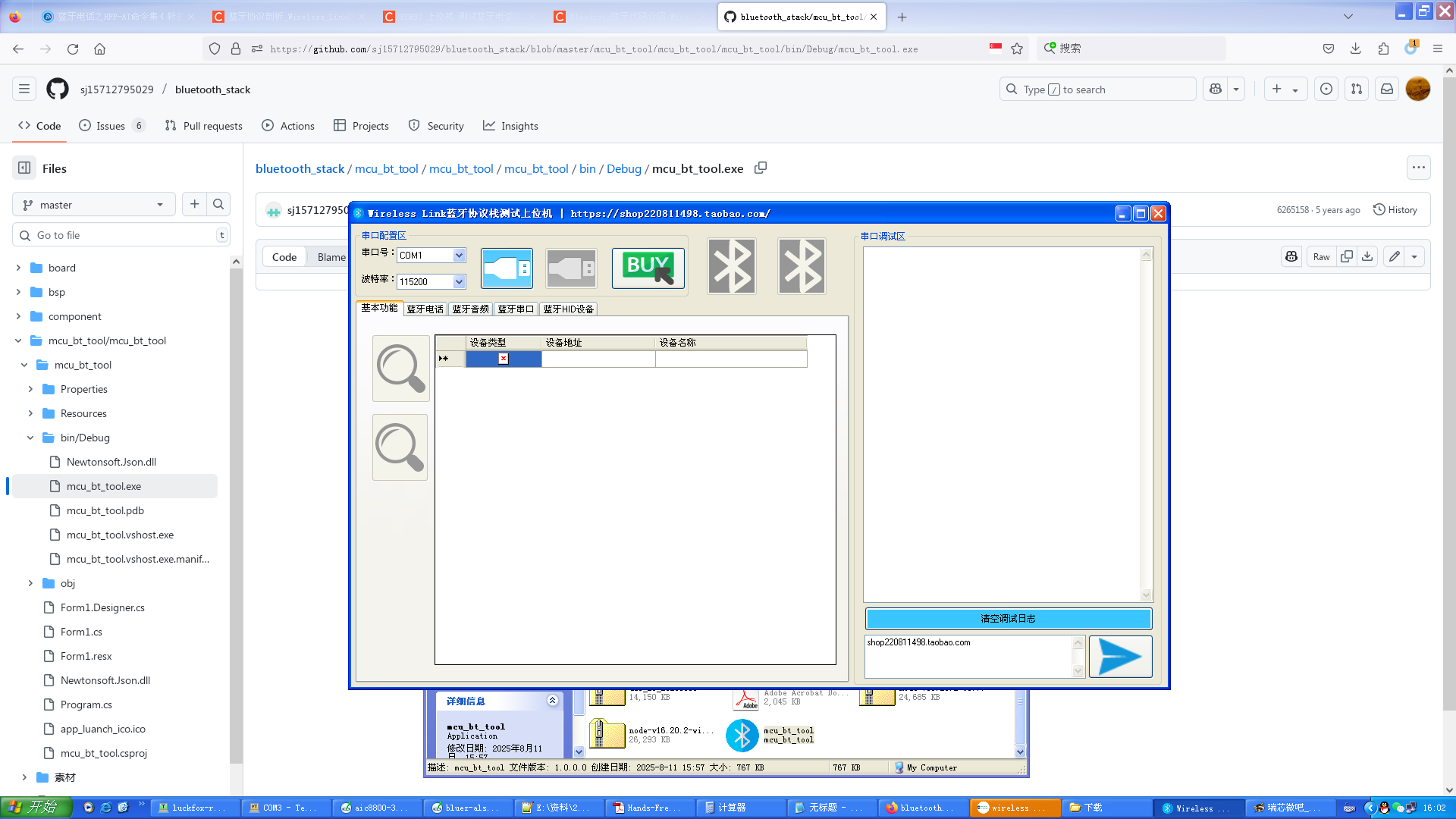
Task: Bookmark this page with star icon
Action: click(x=1017, y=49)
